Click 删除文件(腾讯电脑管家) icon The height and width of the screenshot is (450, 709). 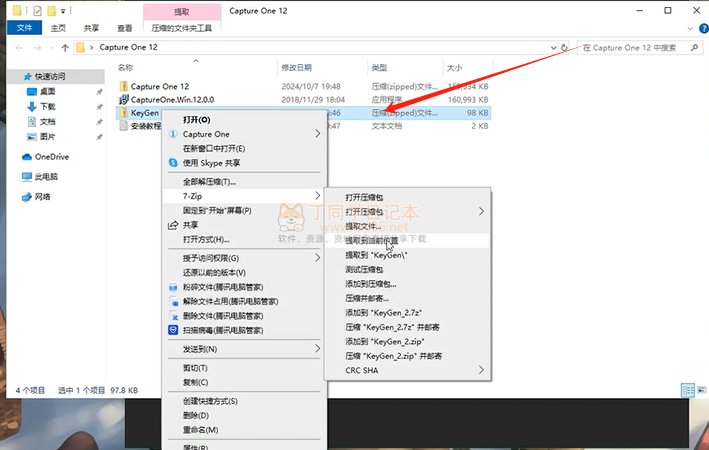(x=173, y=316)
